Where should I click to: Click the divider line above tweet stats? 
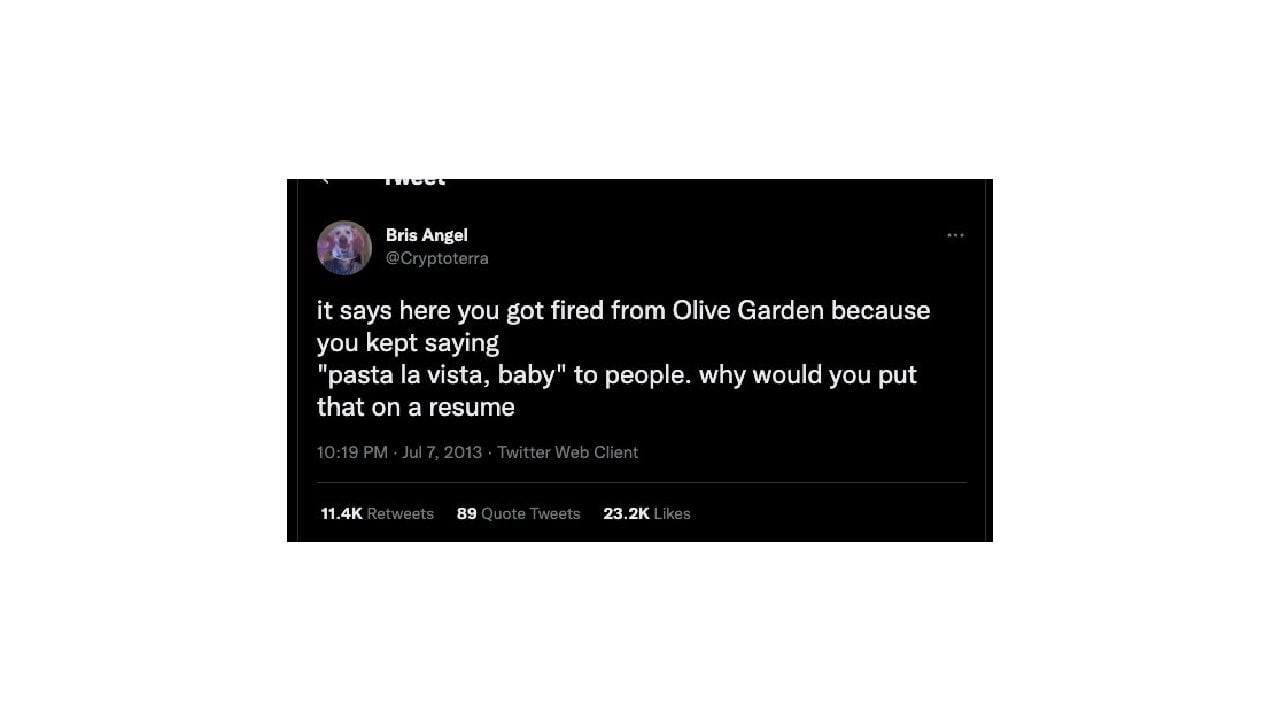click(642, 483)
